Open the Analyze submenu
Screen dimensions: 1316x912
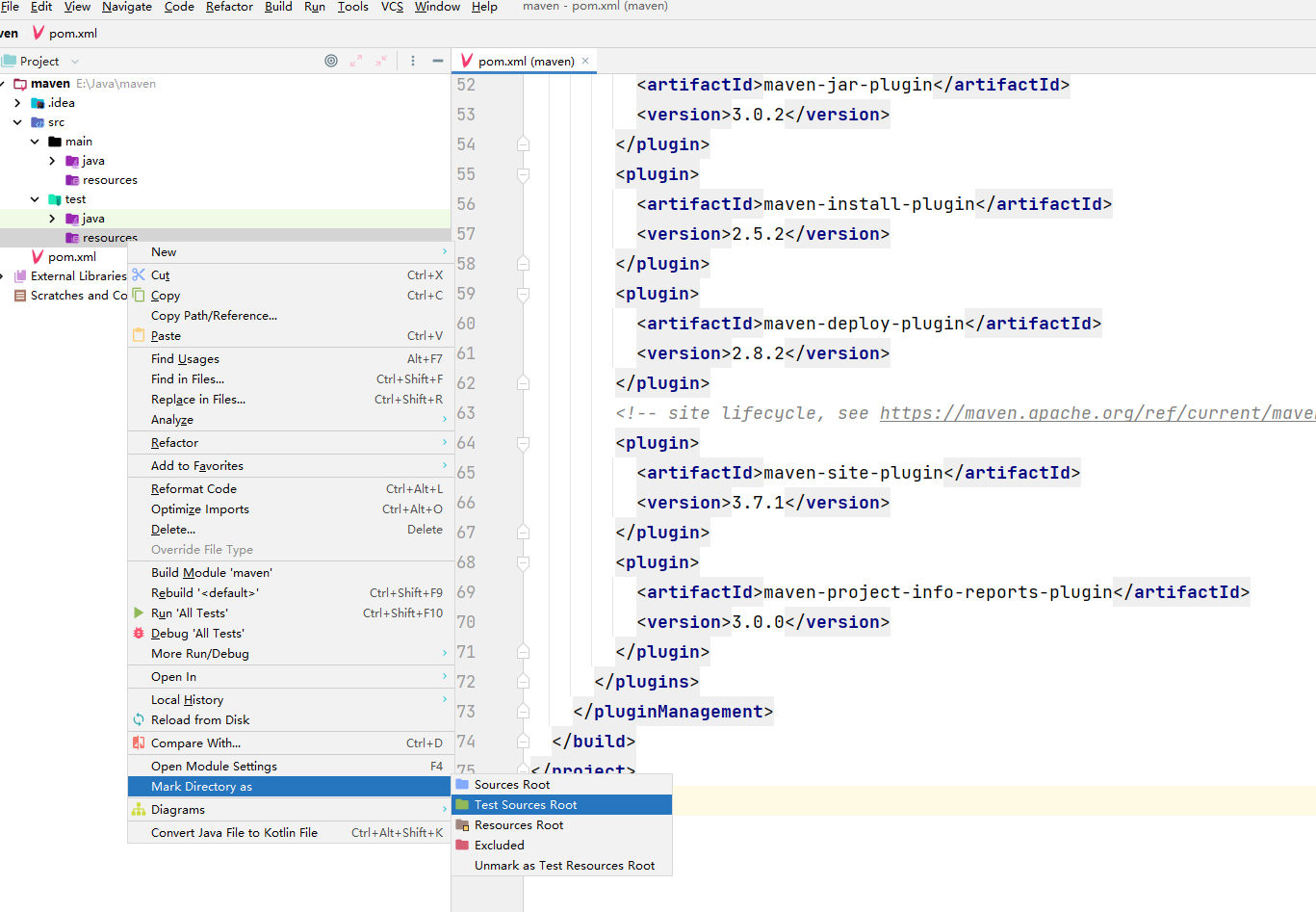coord(291,420)
